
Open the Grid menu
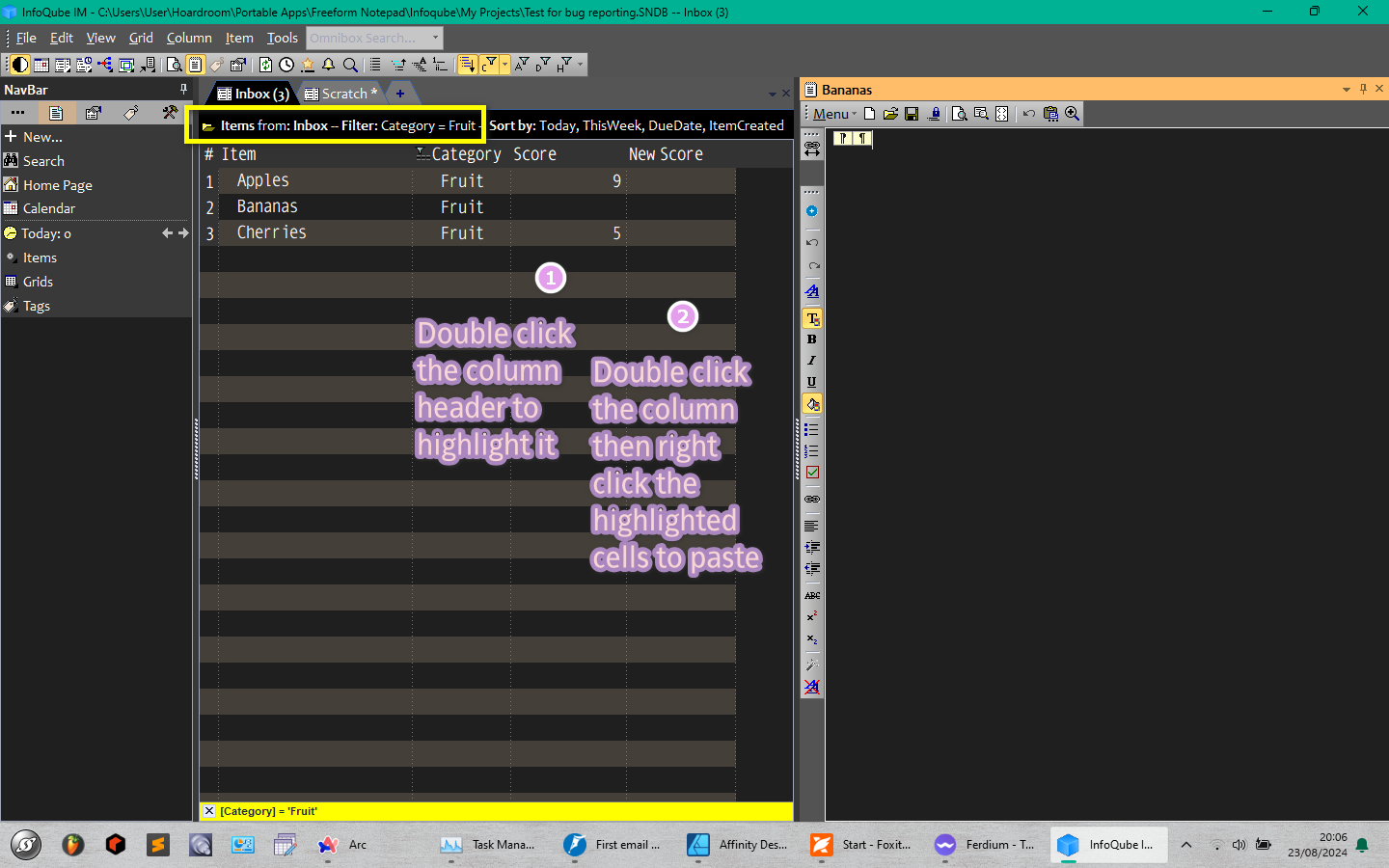(x=141, y=38)
